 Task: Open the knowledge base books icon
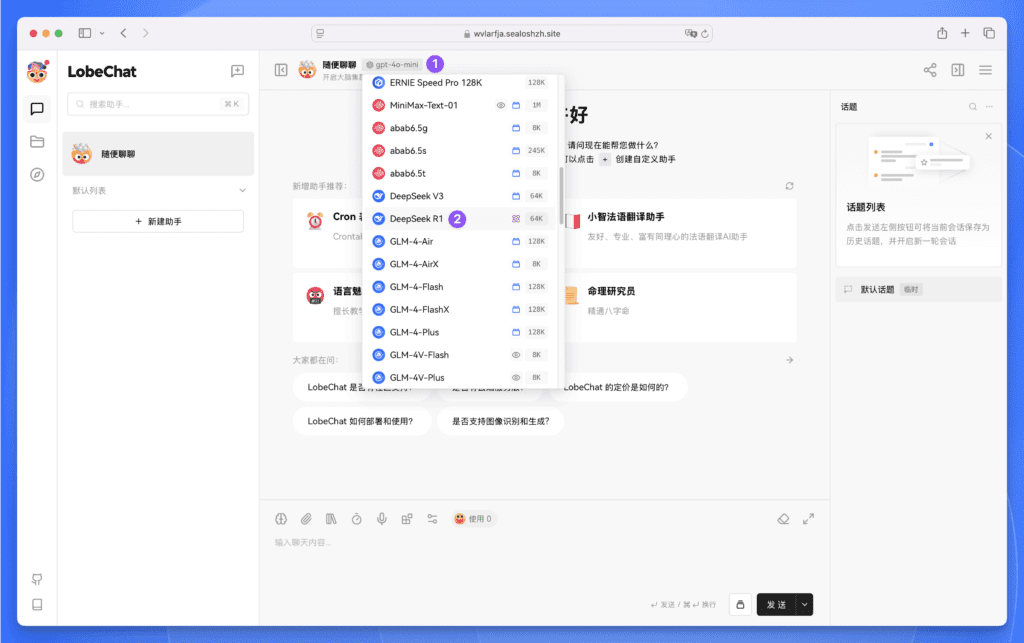point(331,519)
